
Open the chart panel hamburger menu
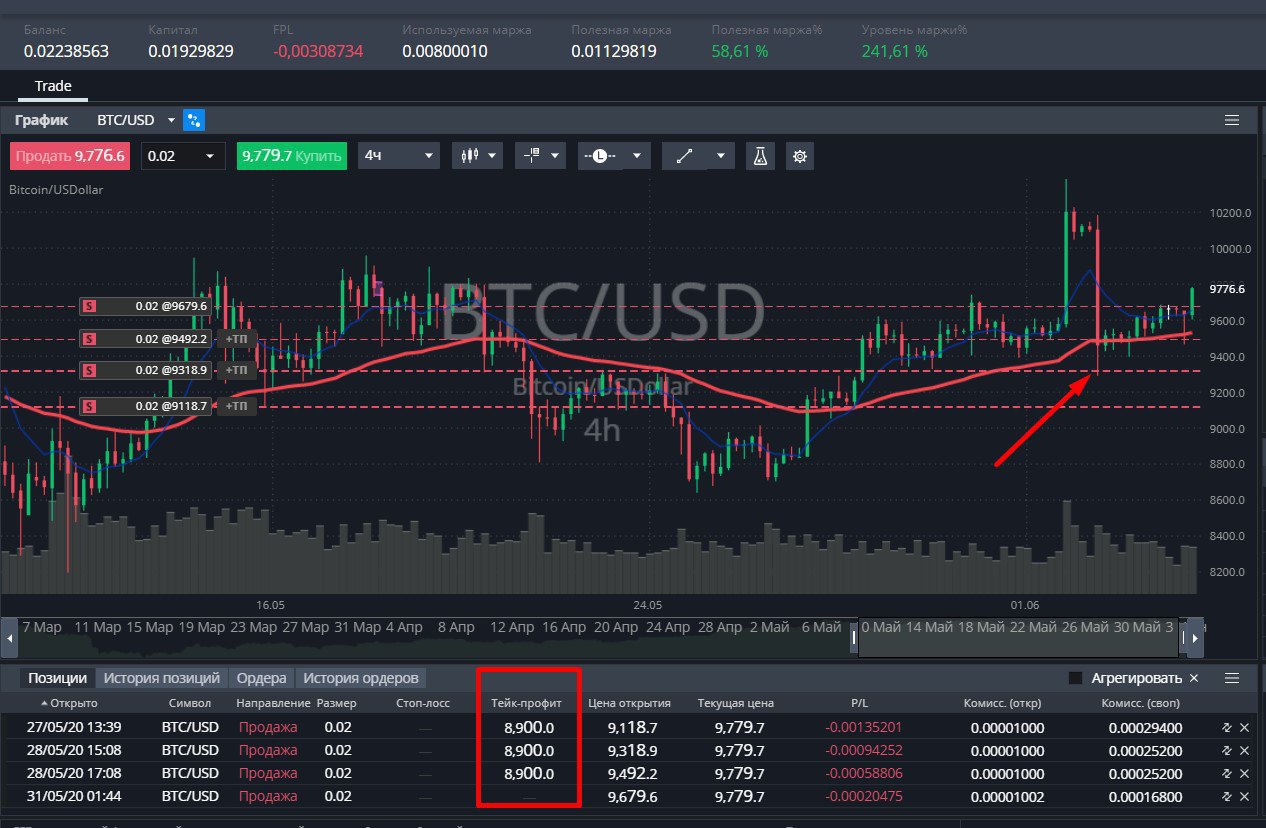coord(1232,120)
